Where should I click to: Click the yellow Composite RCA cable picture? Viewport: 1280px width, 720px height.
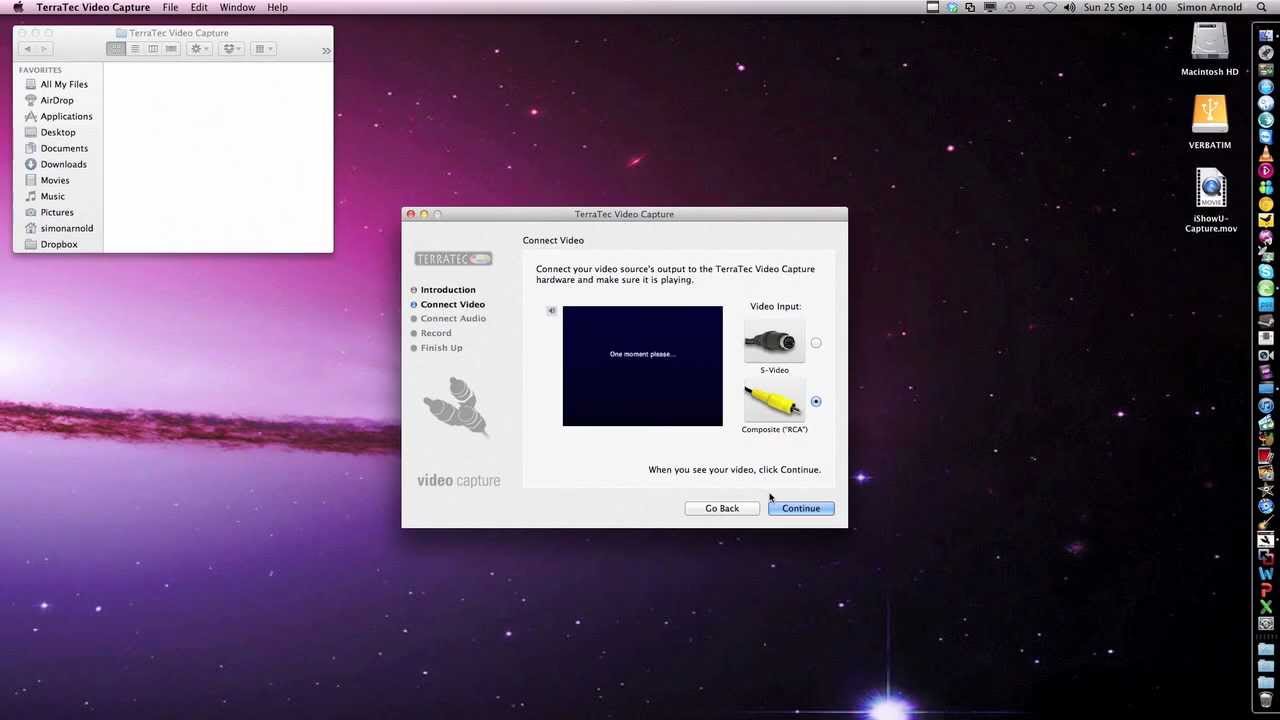[774, 402]
